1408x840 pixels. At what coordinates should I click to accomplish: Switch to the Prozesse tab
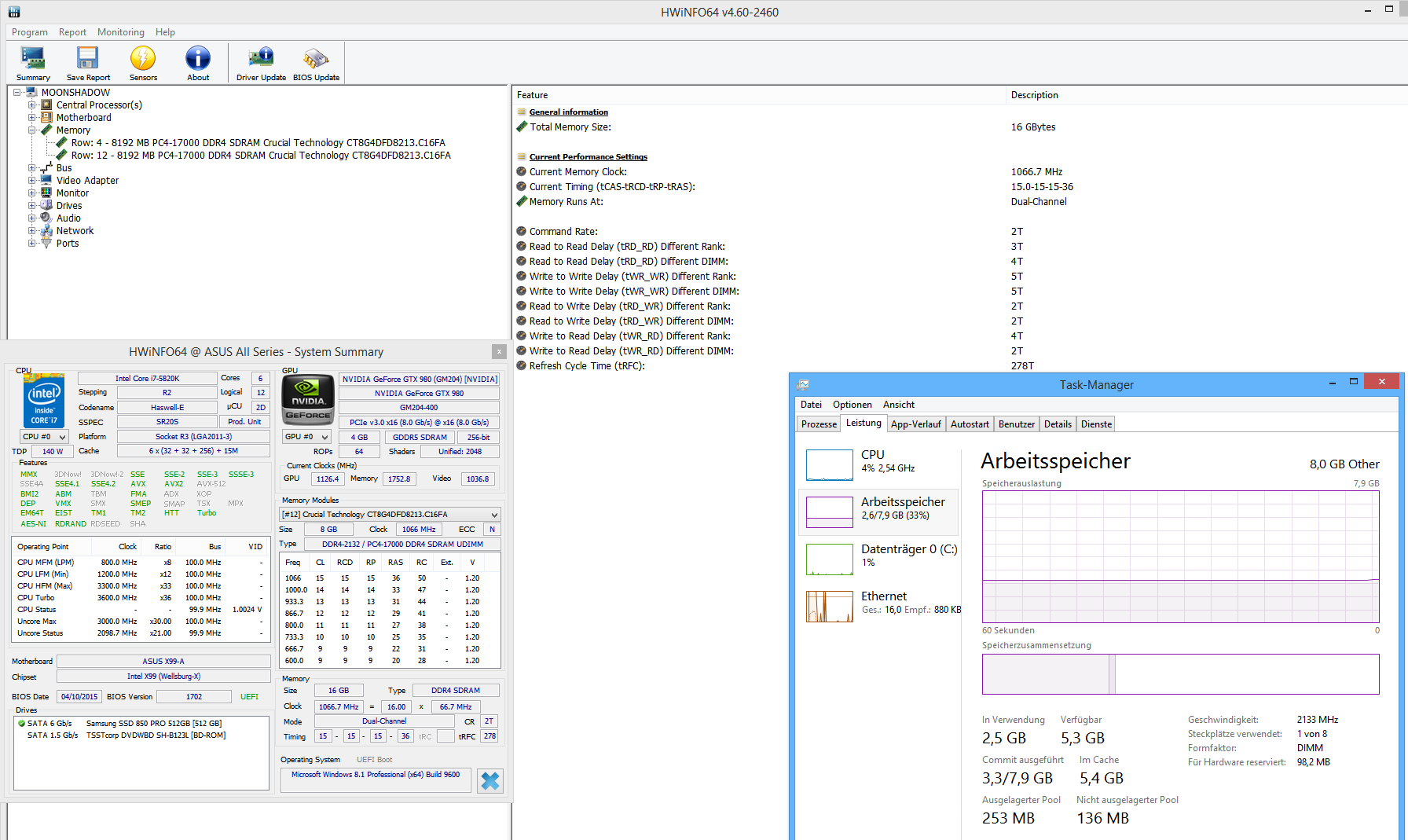tap(819, 424)
